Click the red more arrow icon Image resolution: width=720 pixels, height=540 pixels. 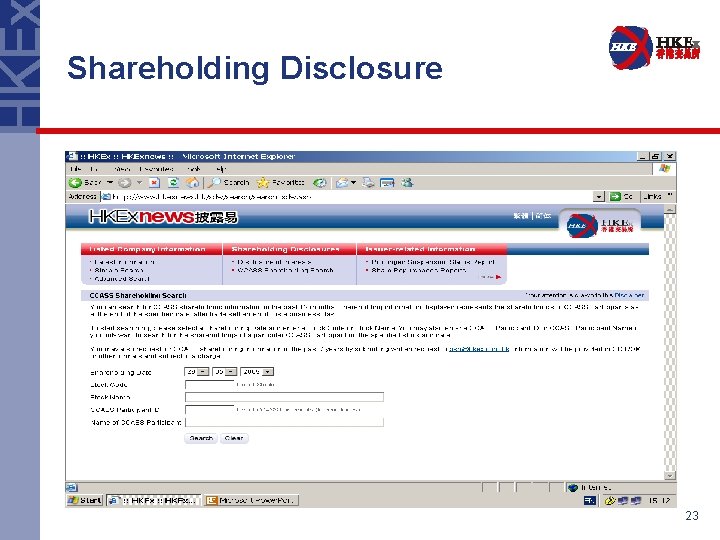click(498, 277)
